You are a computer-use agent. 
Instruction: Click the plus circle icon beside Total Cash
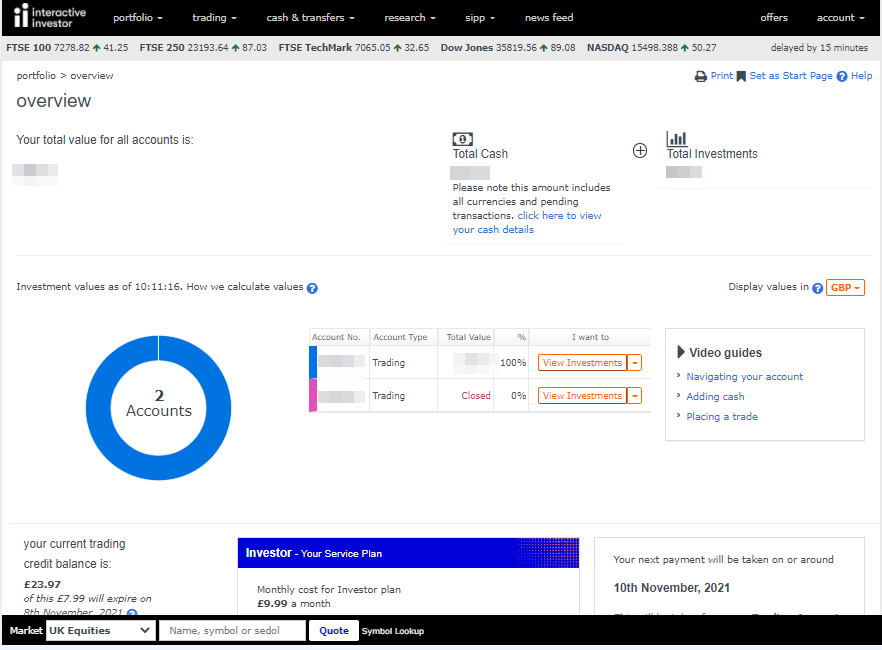tap(640, 151)
